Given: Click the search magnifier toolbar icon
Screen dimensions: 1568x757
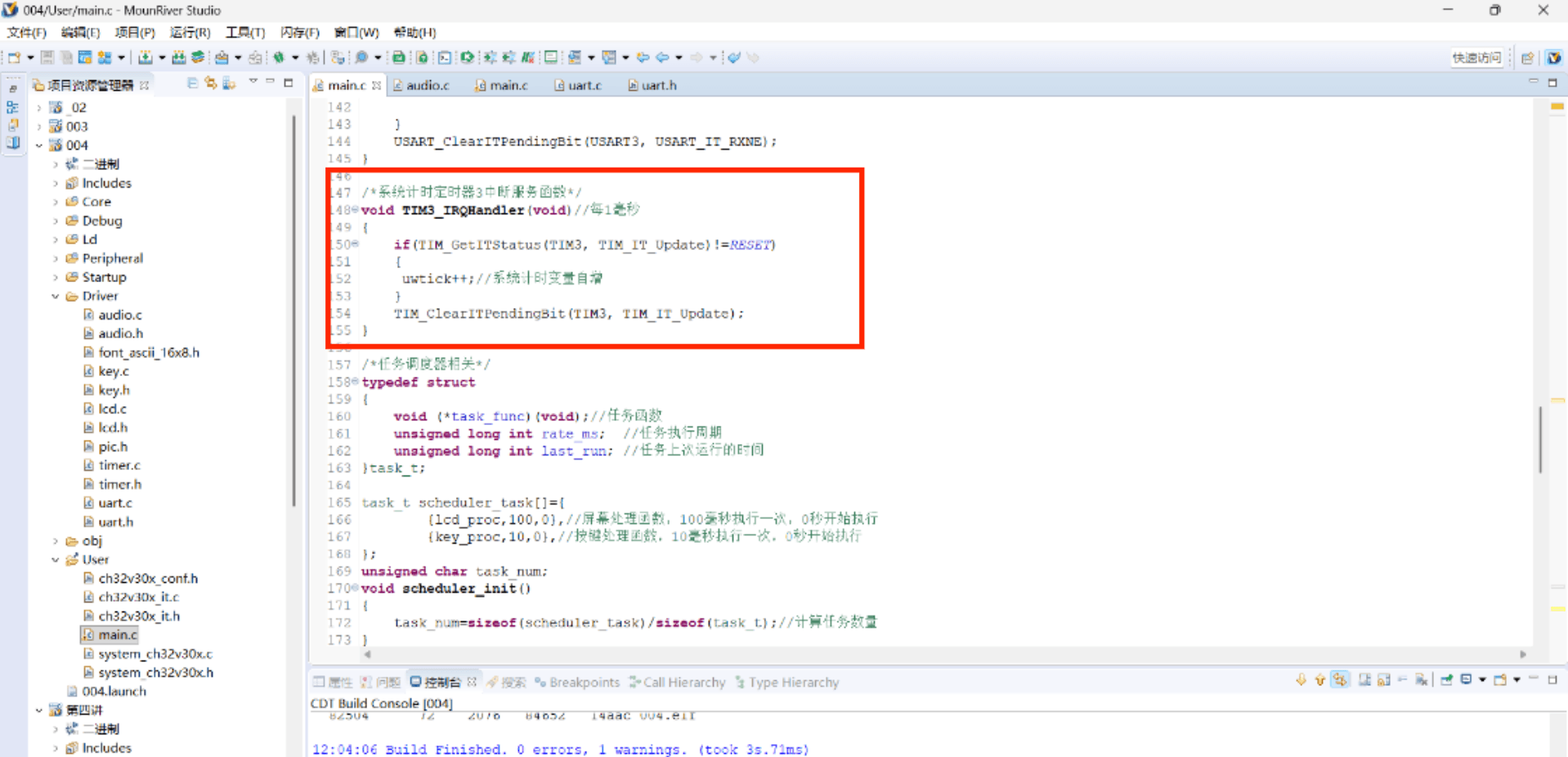Looking at the screenshot, I should [361, 57].
